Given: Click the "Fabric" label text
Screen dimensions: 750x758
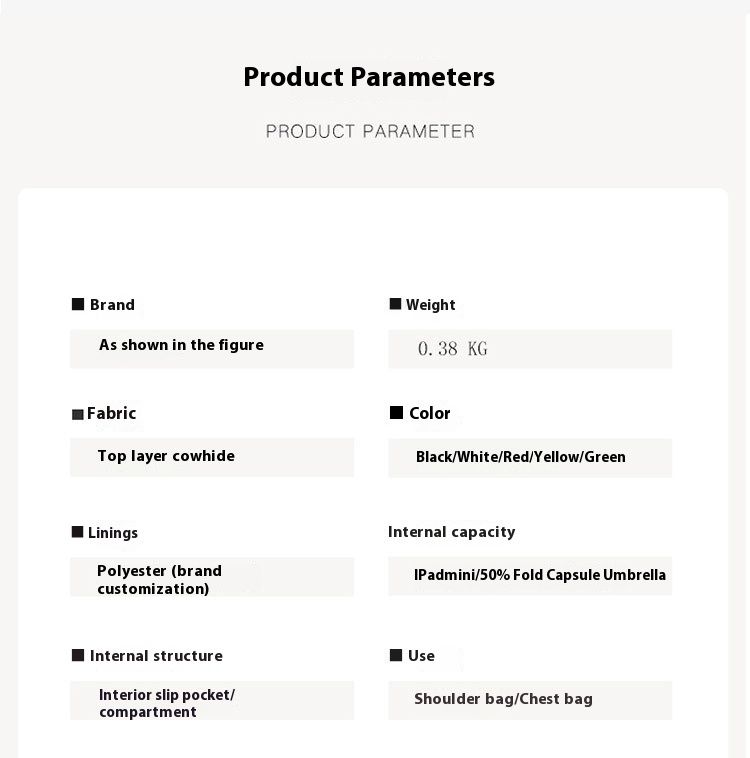Looking at the screenshot, I should (x=111, y=413).
